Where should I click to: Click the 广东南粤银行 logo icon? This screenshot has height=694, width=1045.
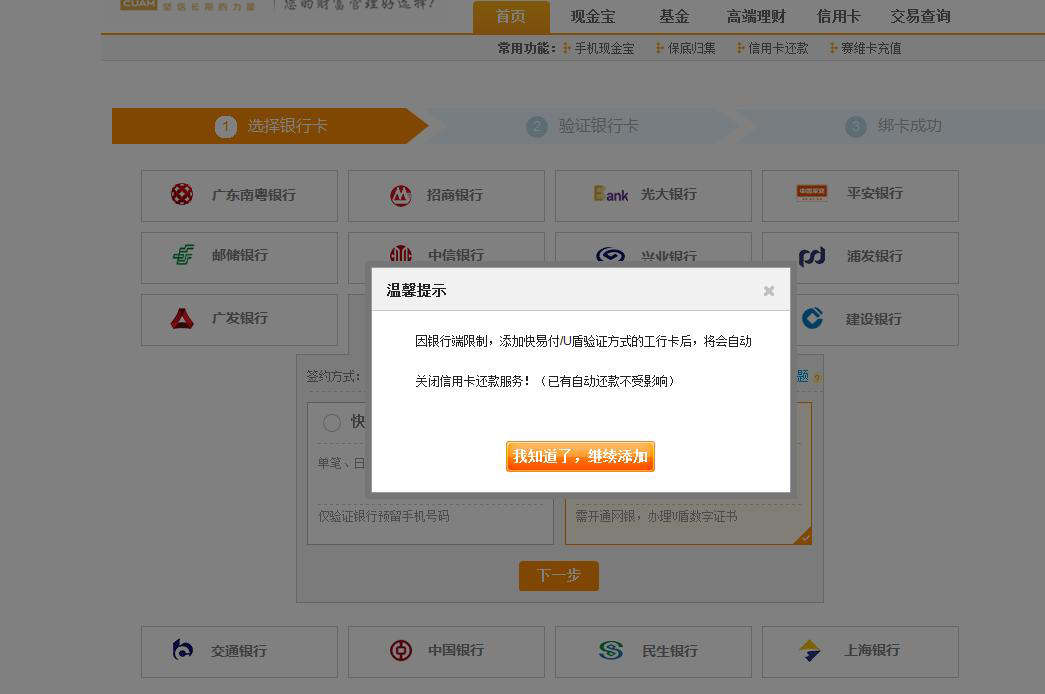pyautogui.click(x=182, y=194)
